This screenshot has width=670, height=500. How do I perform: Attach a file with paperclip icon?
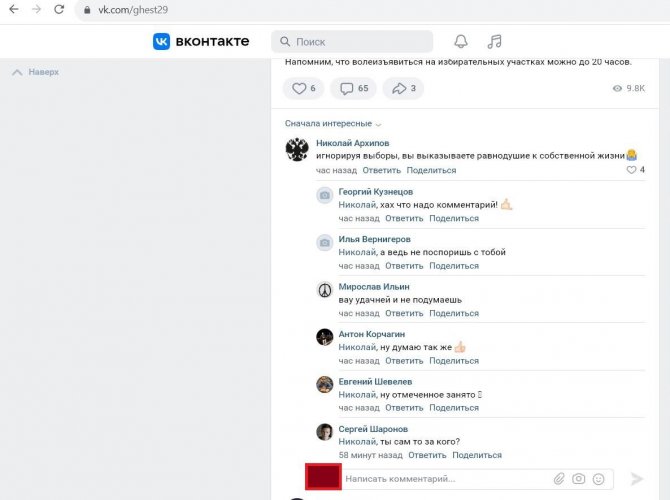(x=559, y=479)
